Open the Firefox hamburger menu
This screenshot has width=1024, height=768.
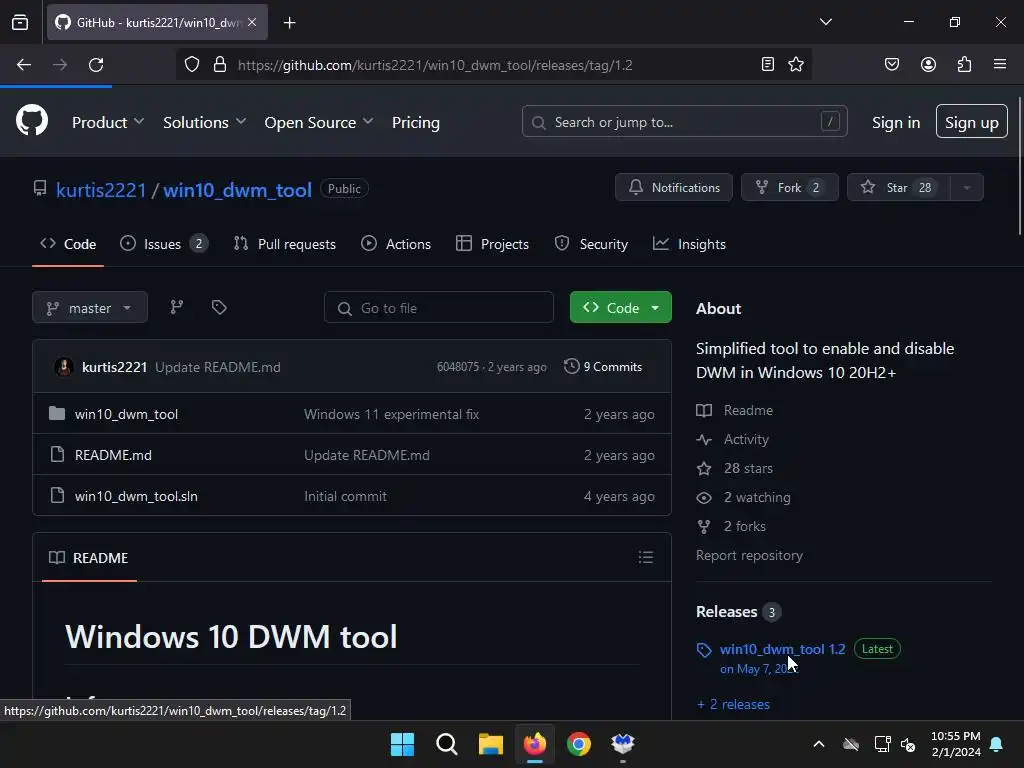click(999, 64)
